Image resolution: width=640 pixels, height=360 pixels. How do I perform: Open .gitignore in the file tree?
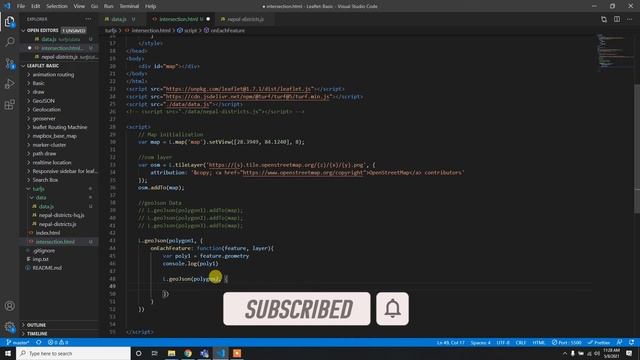pos(44,251)
